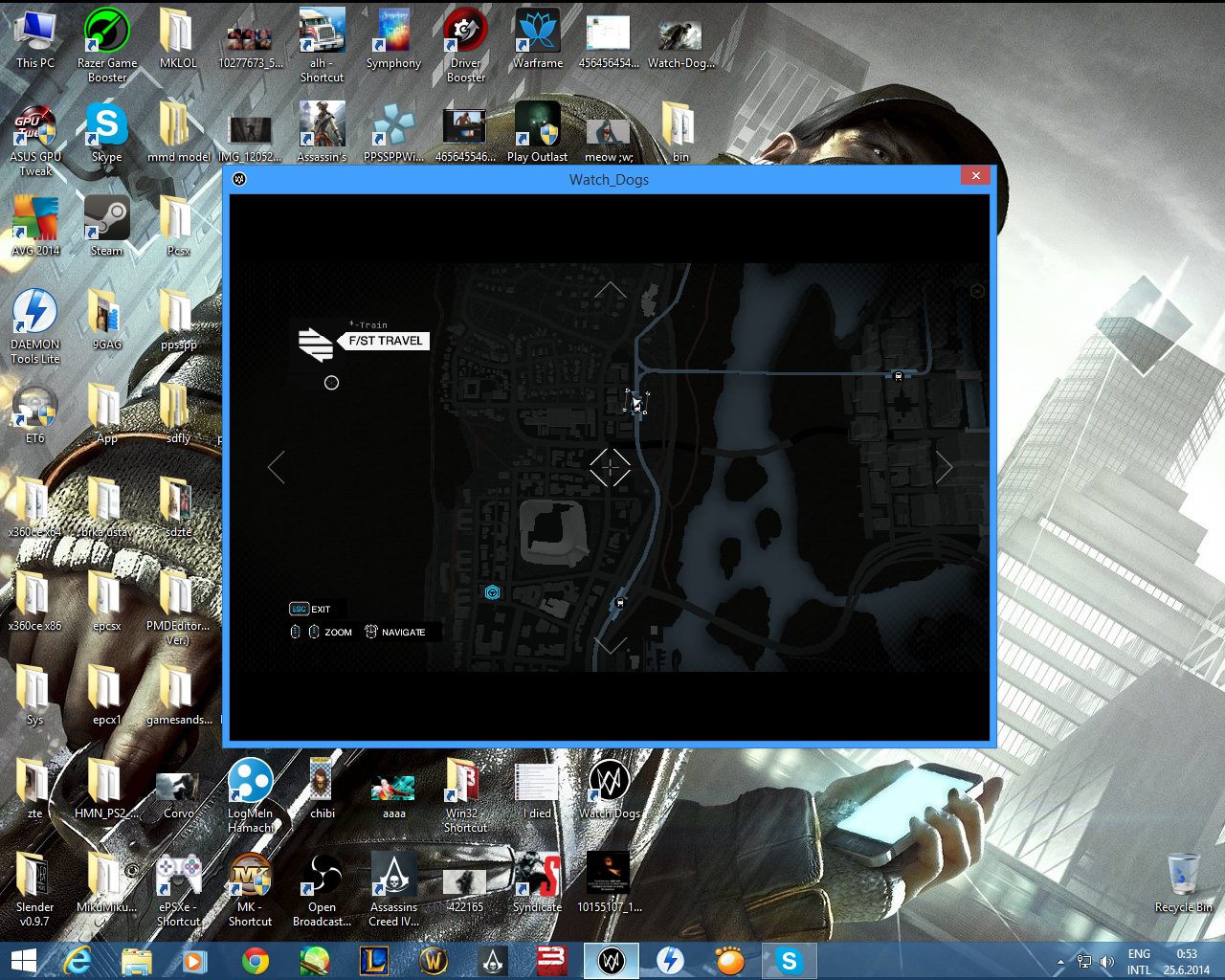The height and width of the screenshot is (980, 1225).
Task: Open the Open Broadcaster shortcut
Action: 323,890
